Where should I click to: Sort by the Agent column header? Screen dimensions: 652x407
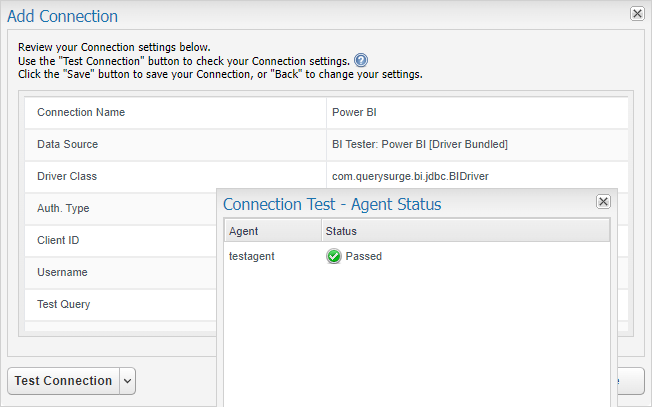(x=273, y=231)
